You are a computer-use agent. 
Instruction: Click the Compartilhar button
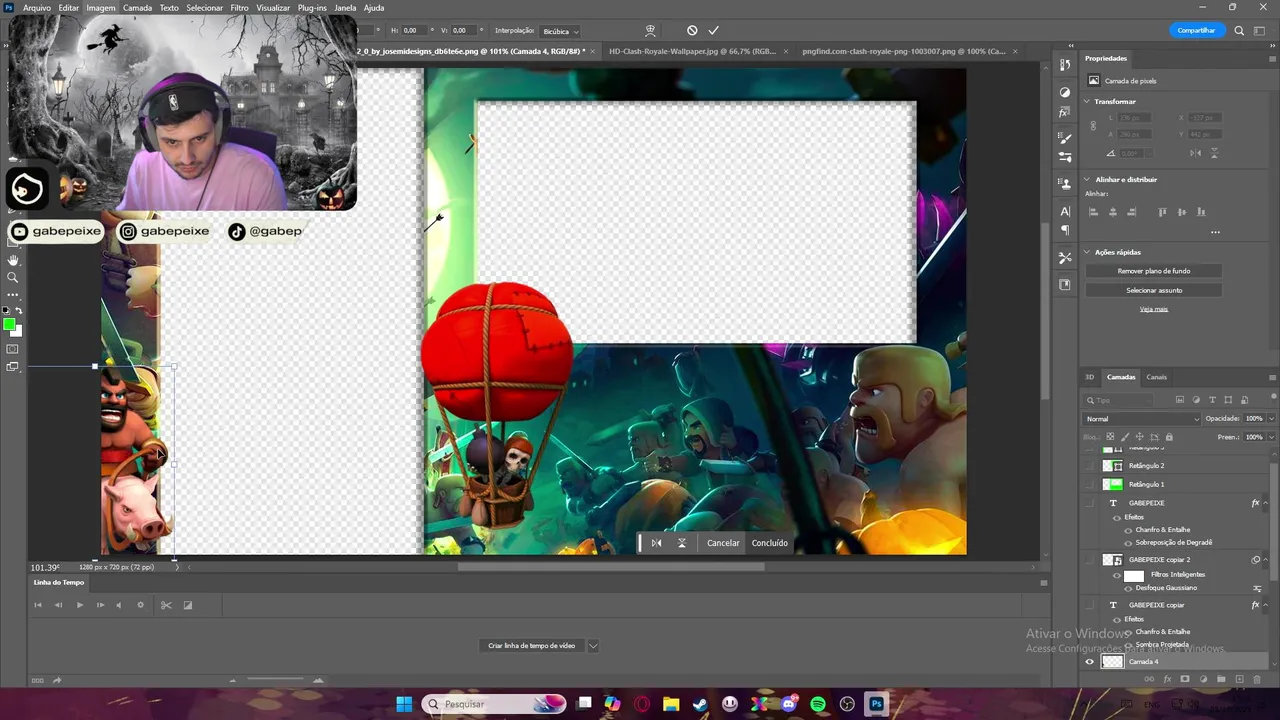(1197, 31)
